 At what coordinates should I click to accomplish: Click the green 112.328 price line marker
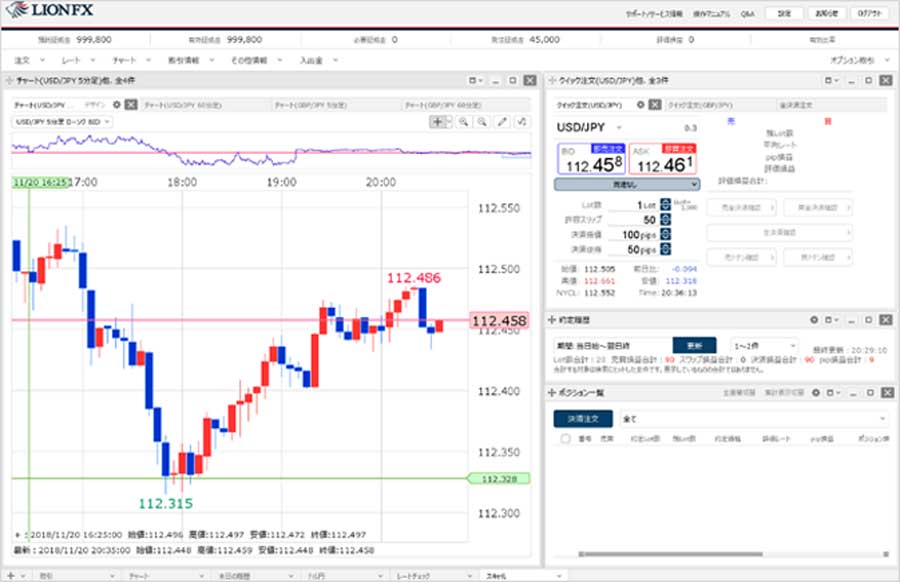click(498, 479)
